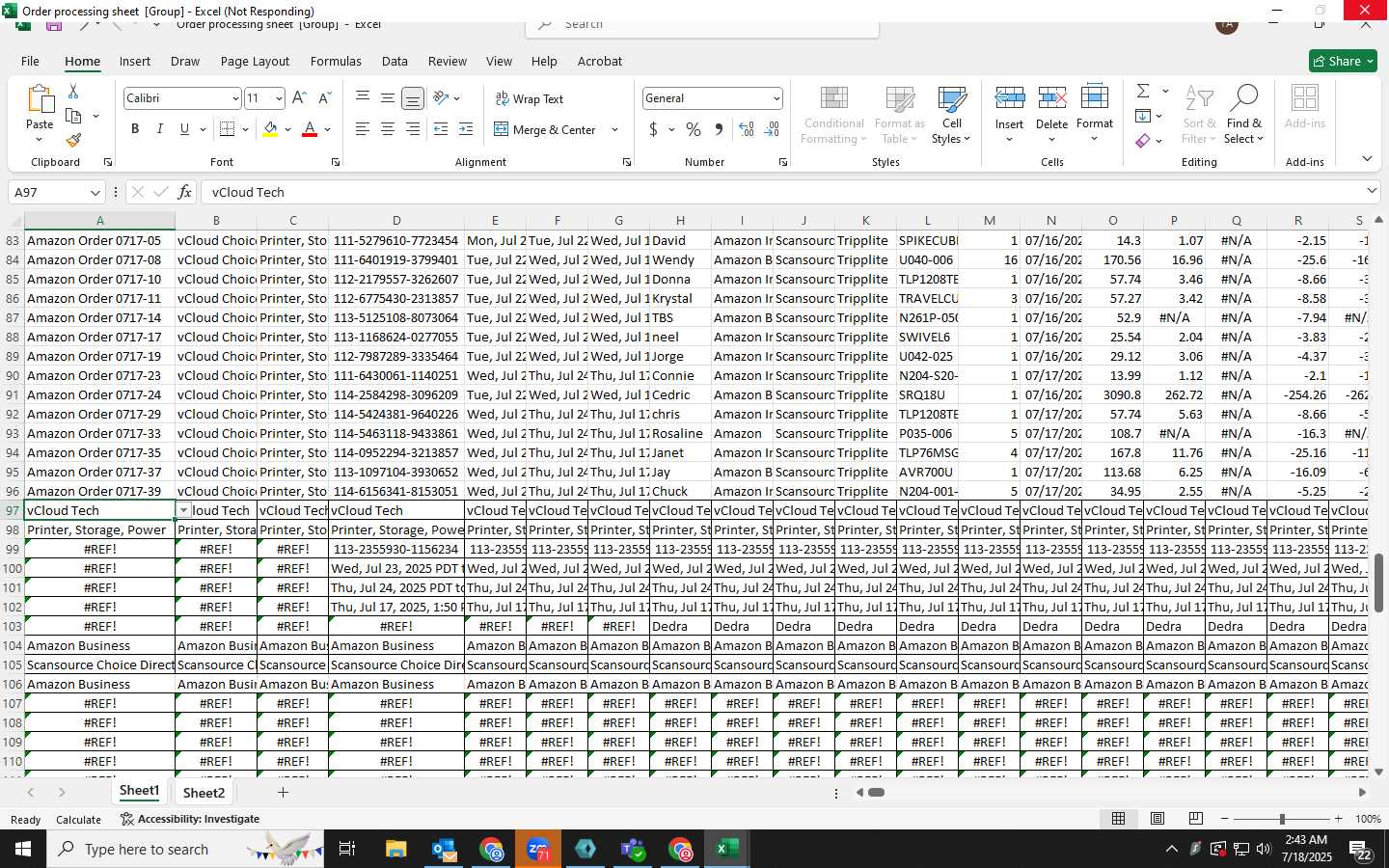Switch to the Sheet2 worksheet tab

(204, 793)
